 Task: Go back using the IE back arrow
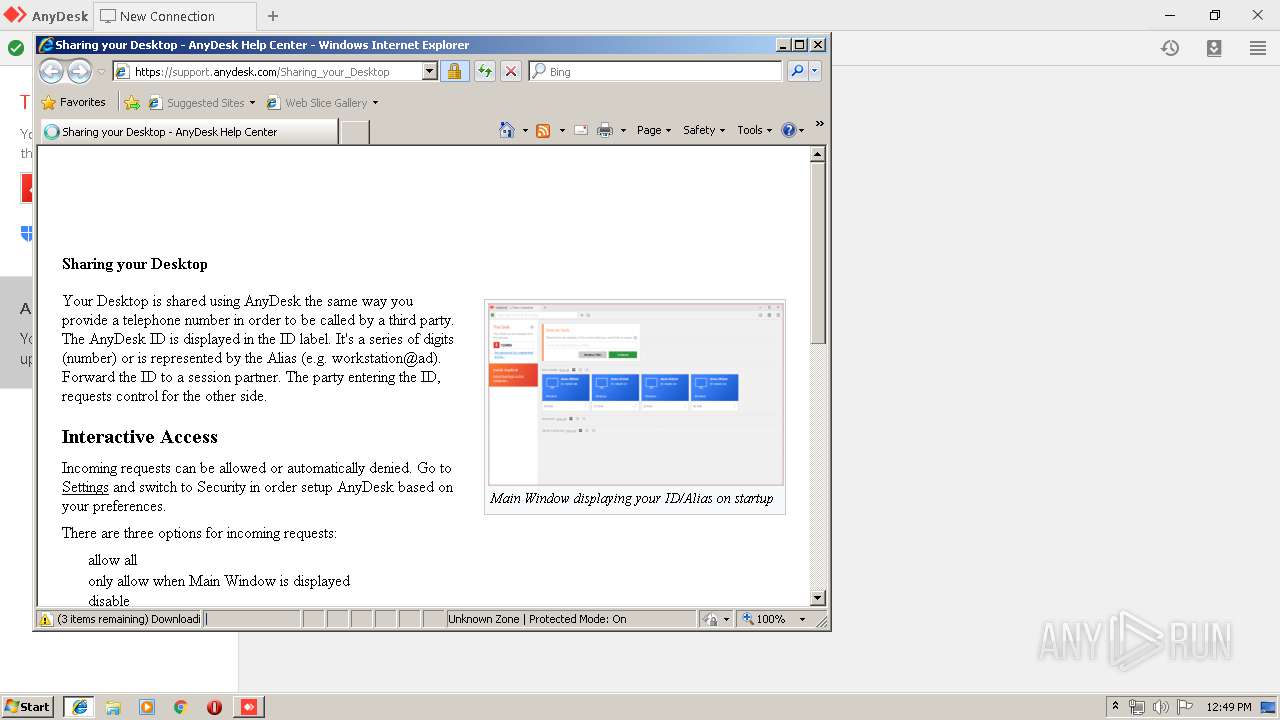pyautogui.click(x=51, y=71)
